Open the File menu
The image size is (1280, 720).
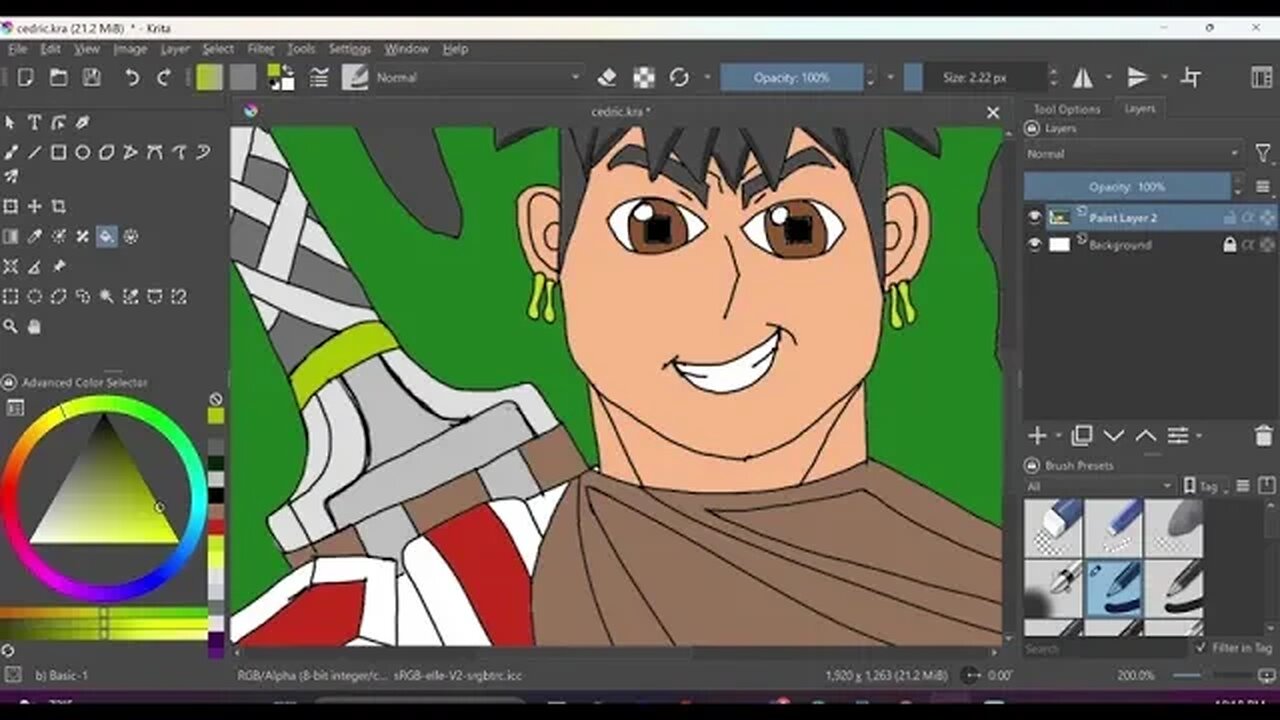pos(17,49)
